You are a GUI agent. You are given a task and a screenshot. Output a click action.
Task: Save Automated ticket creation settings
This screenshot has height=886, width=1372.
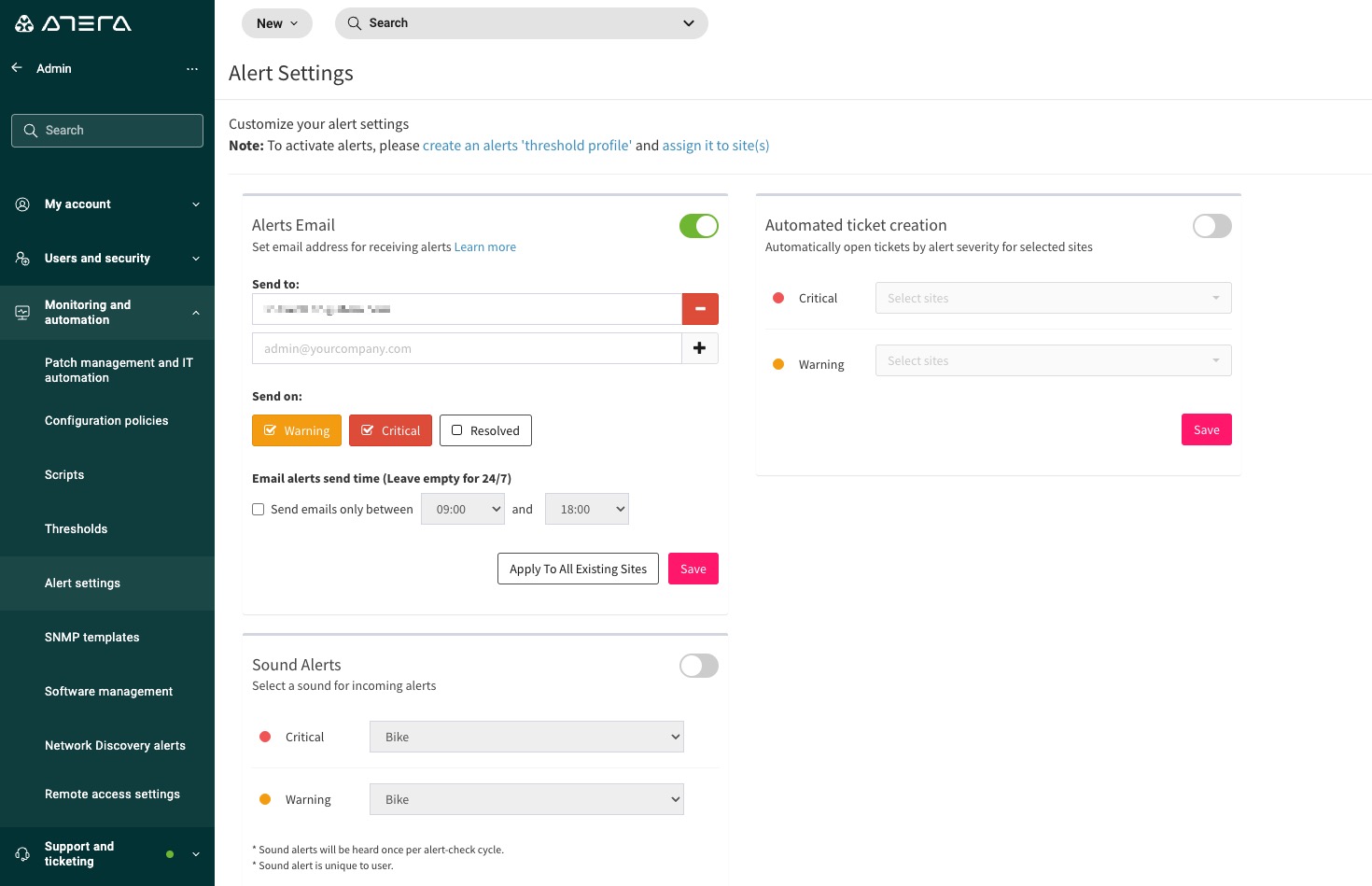(1207, 429)
